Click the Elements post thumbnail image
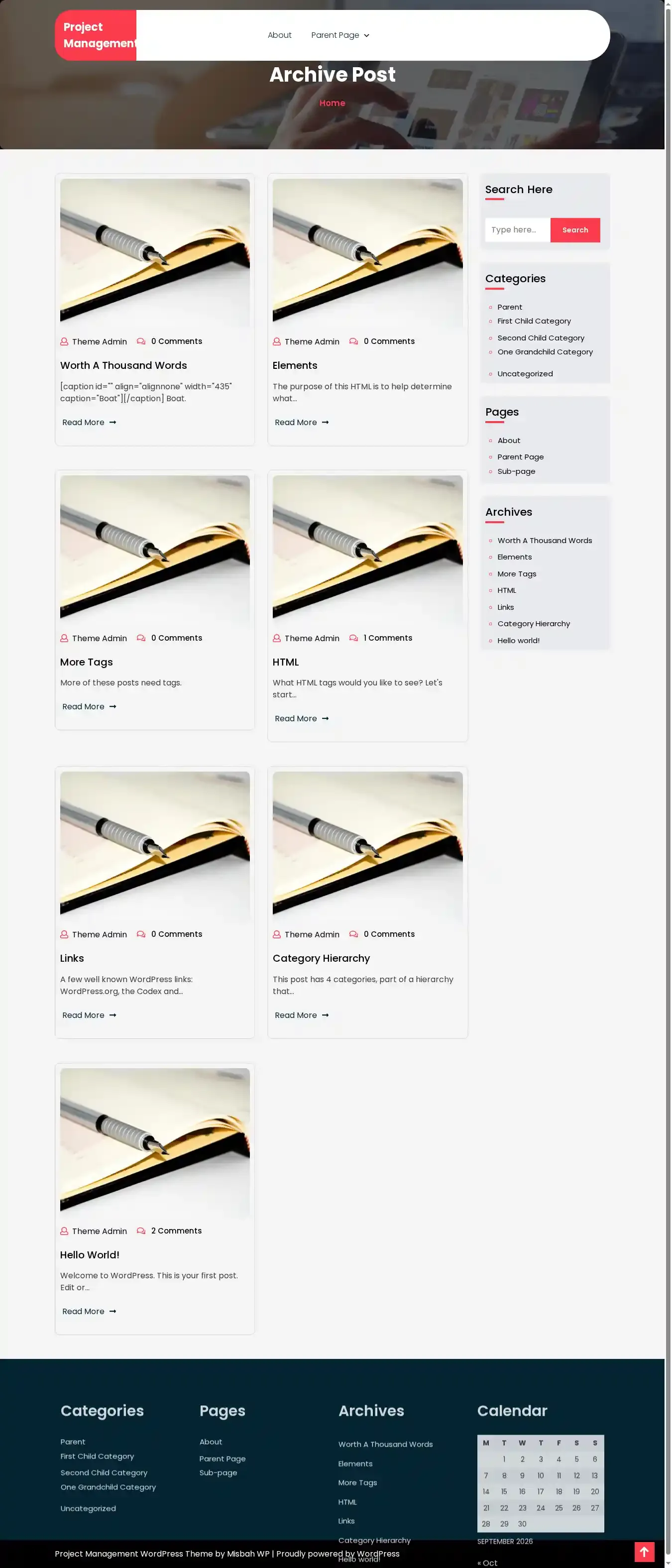The height and width of the screenshot is (1568, 672). [x=367, y=253]
